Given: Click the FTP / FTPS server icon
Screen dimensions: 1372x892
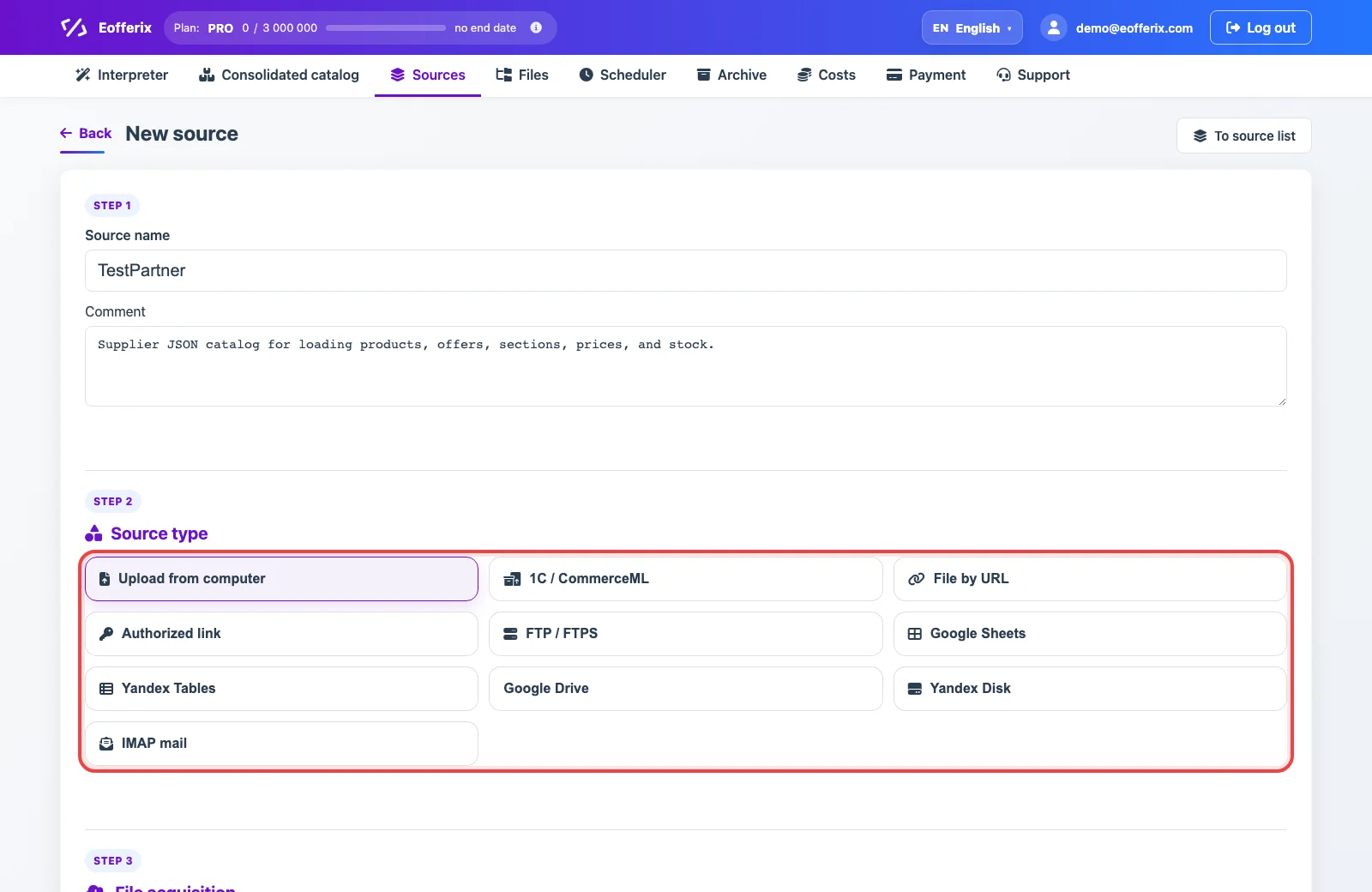Looking at the screenshot, I should [511, 634].
